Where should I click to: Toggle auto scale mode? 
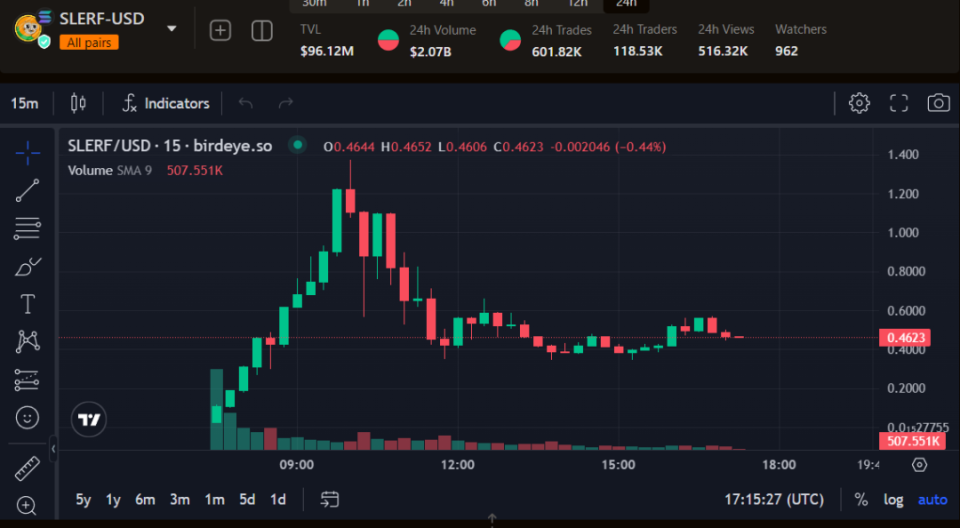[x=932, y=500]
